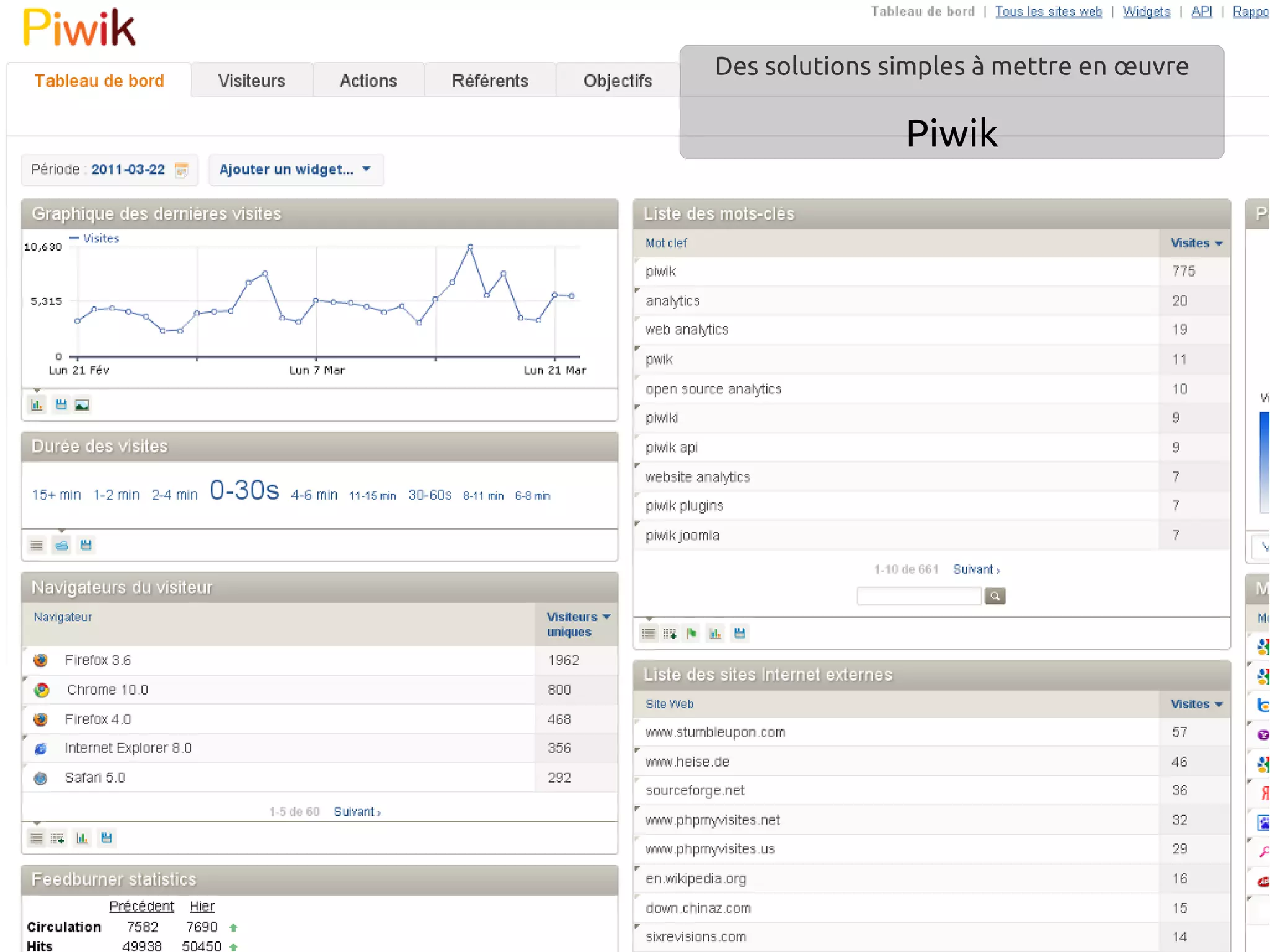Click the Graphique des dernières visites widget title

(x=156, y=214)
